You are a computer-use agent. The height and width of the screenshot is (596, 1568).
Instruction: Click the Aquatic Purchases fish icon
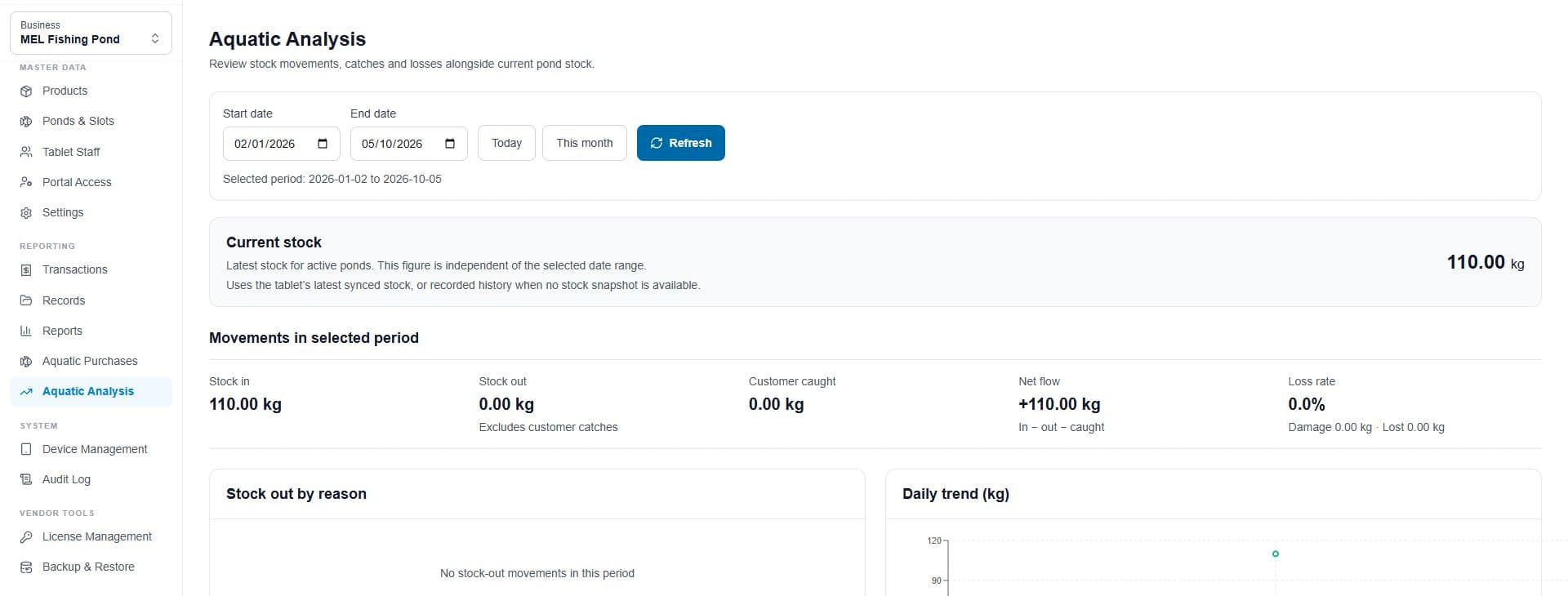coord(26,362)
